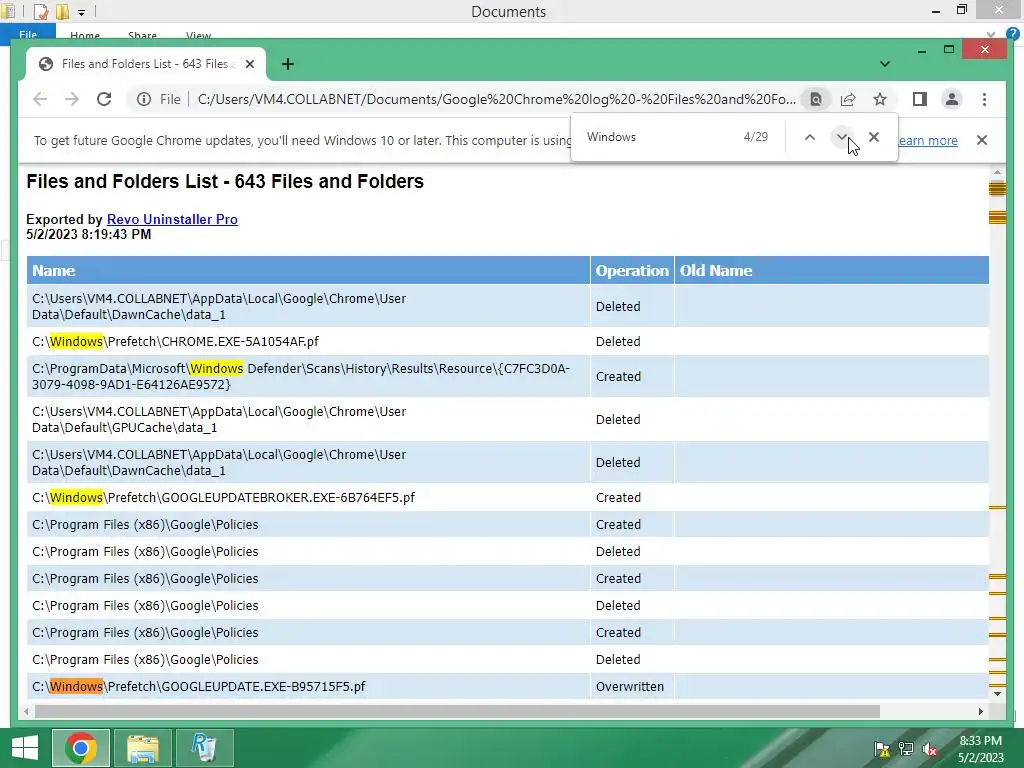Select the CHROME.EXE-5A1054AF.pf row
The height and width of the screenshot is (768, 1024).
click(x=507, y=342)
